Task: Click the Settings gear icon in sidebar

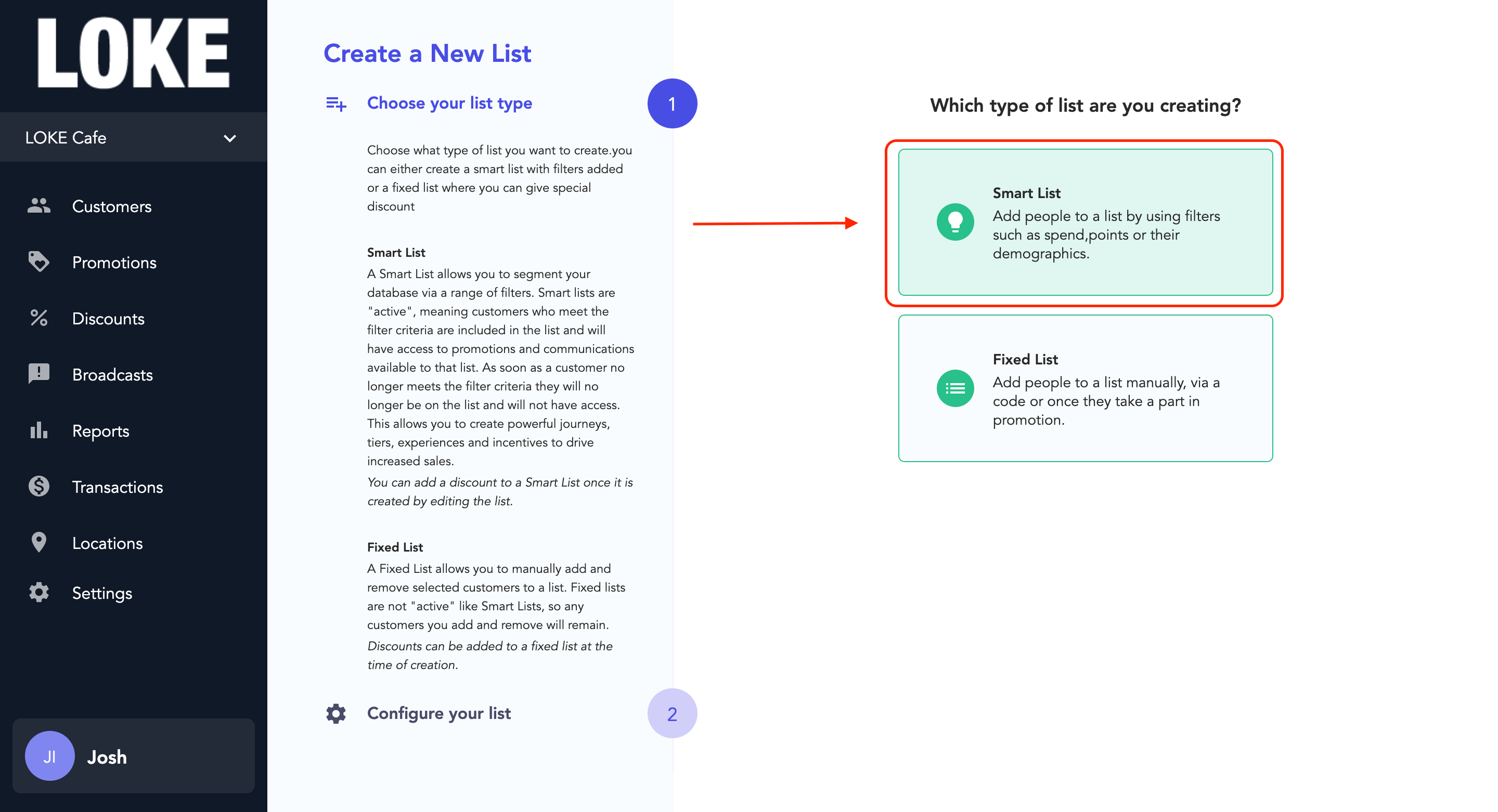Action: click(38, 593)
